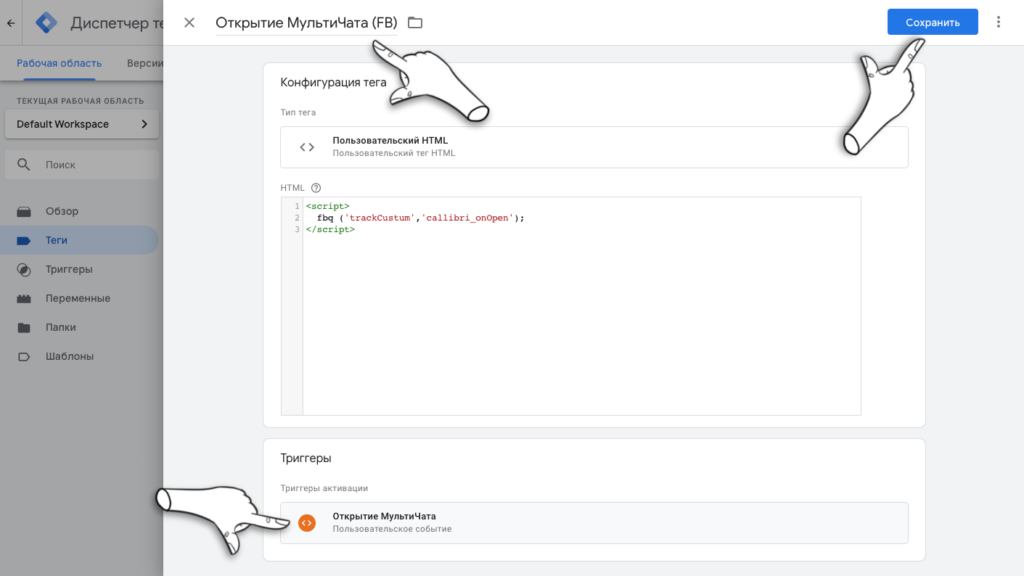Click the search magnifier icon
The image size is (1024, 576).
pyautogui.click(x=24, y=165)
